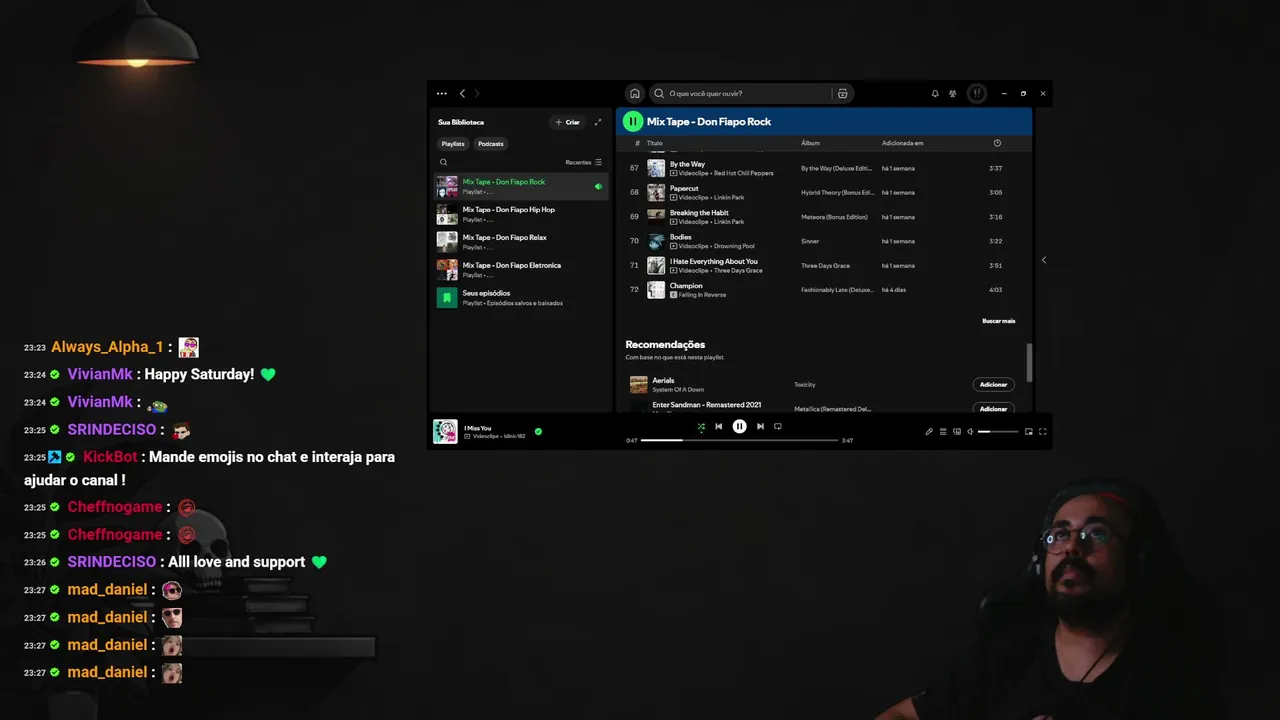Sort by Título column header
1280x720 pixels.
click(654, 143)
